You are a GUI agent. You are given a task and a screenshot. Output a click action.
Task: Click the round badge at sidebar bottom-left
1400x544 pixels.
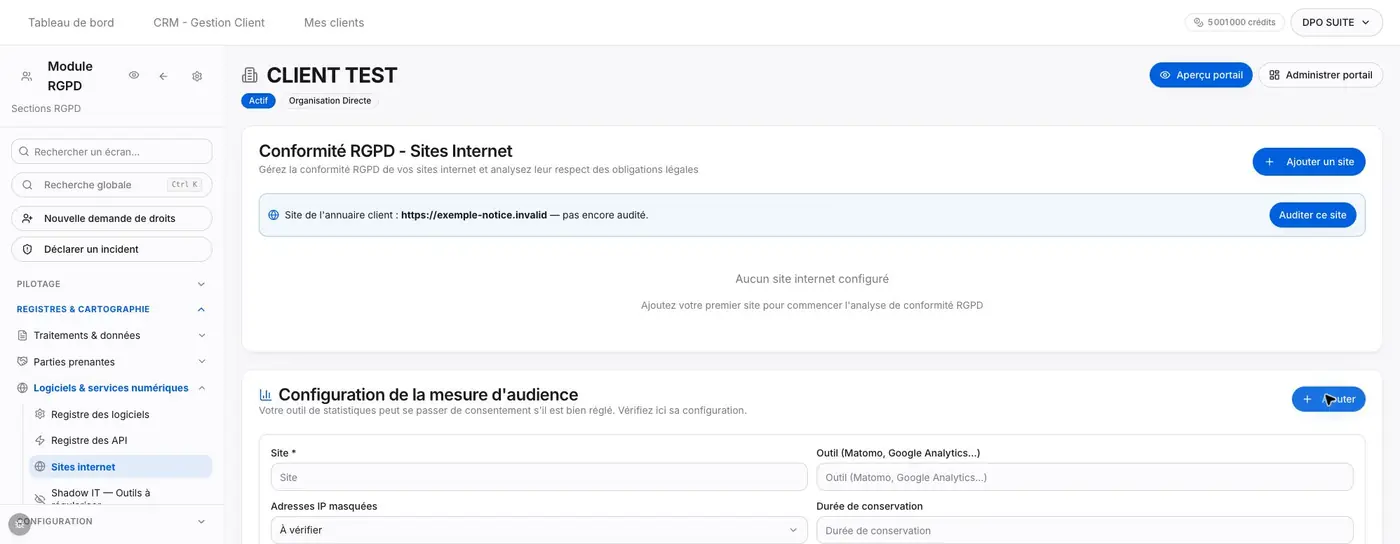click(x=19, y=524)
